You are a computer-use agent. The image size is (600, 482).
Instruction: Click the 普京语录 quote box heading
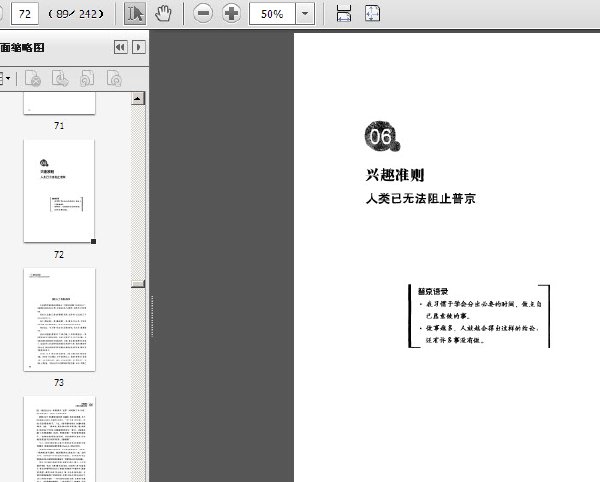click(x=433, y=291)
